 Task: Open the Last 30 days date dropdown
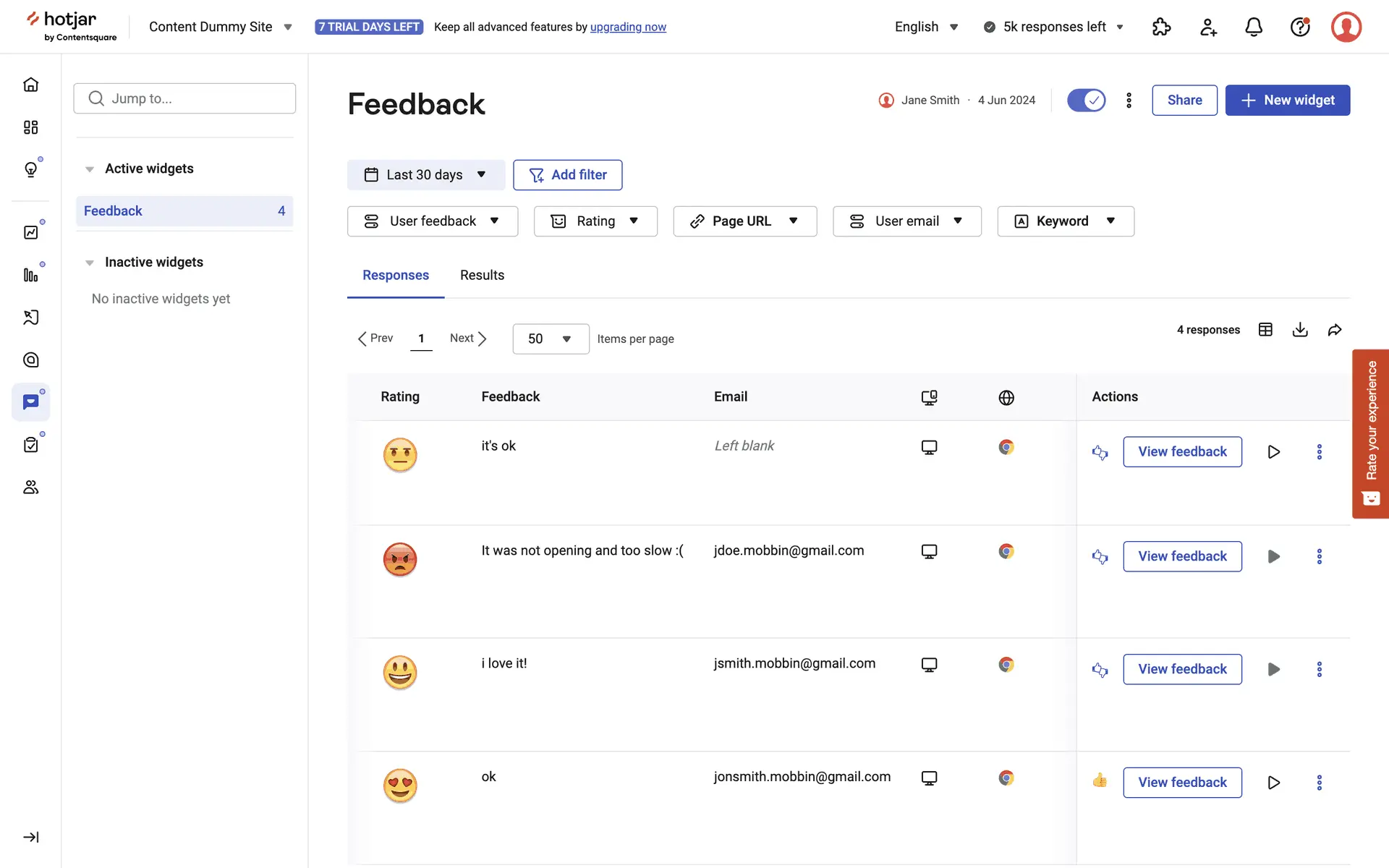pyautogui.click(x=425, y=175)
